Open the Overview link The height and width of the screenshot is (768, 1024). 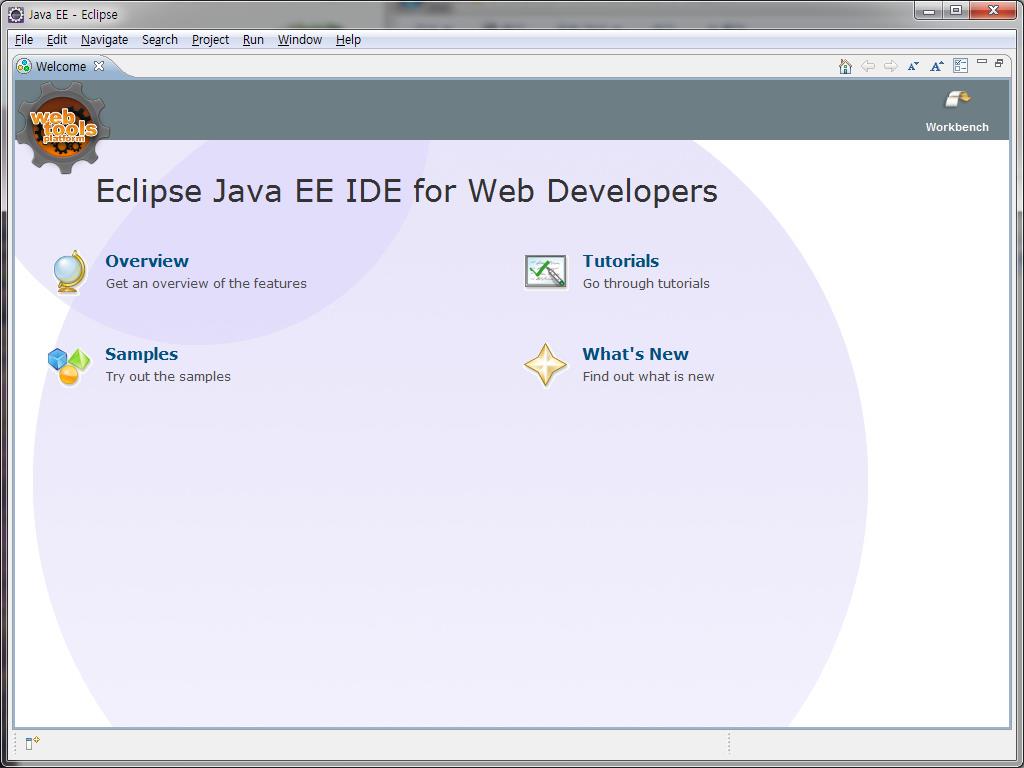coord(147,261)
